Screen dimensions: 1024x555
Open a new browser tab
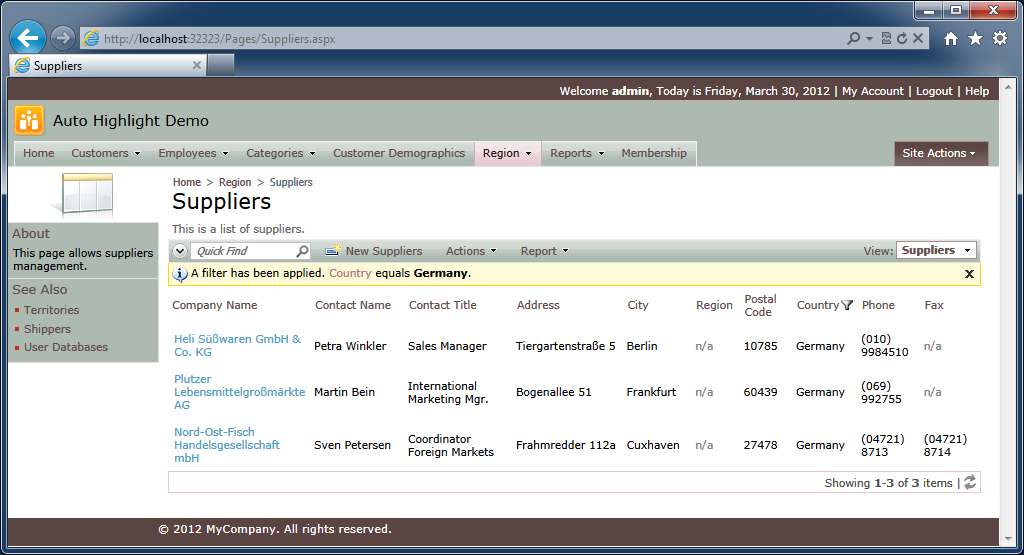[221, 65]
